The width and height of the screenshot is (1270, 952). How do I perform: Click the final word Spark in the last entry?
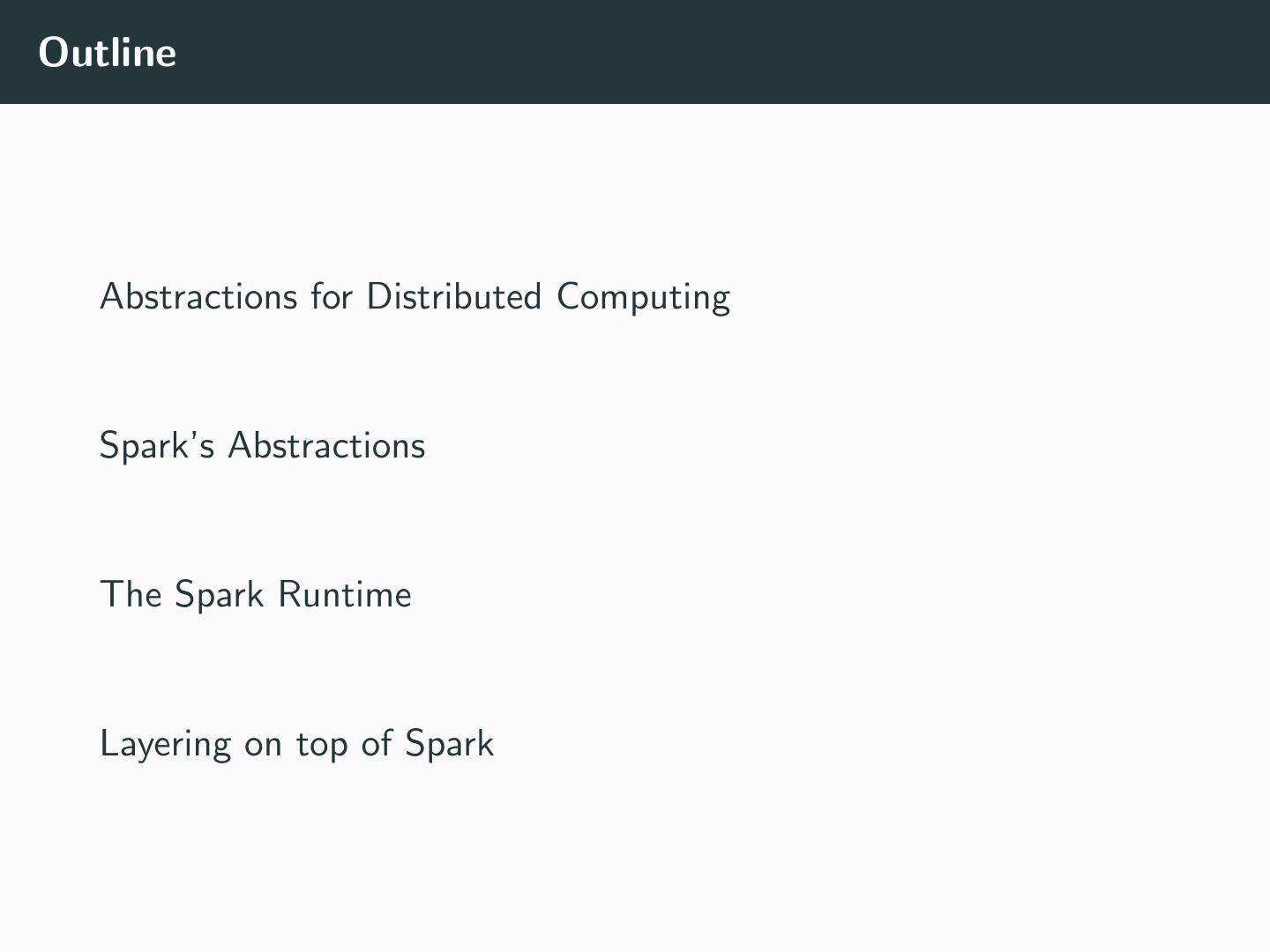click(449, 744)
